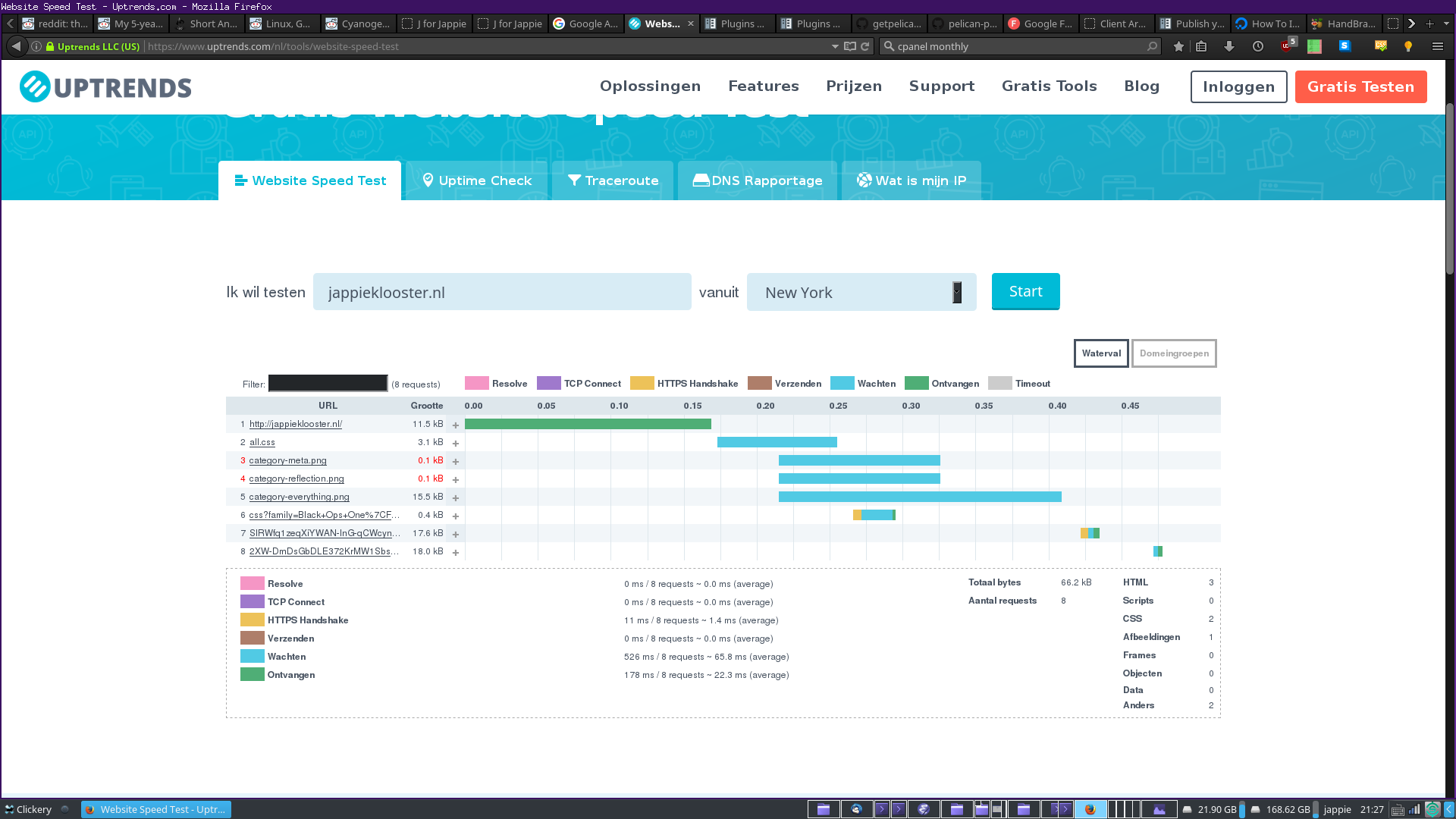Click the green grid extension icon
This screenshot has height=819, width=1456.
[1314, 46]
